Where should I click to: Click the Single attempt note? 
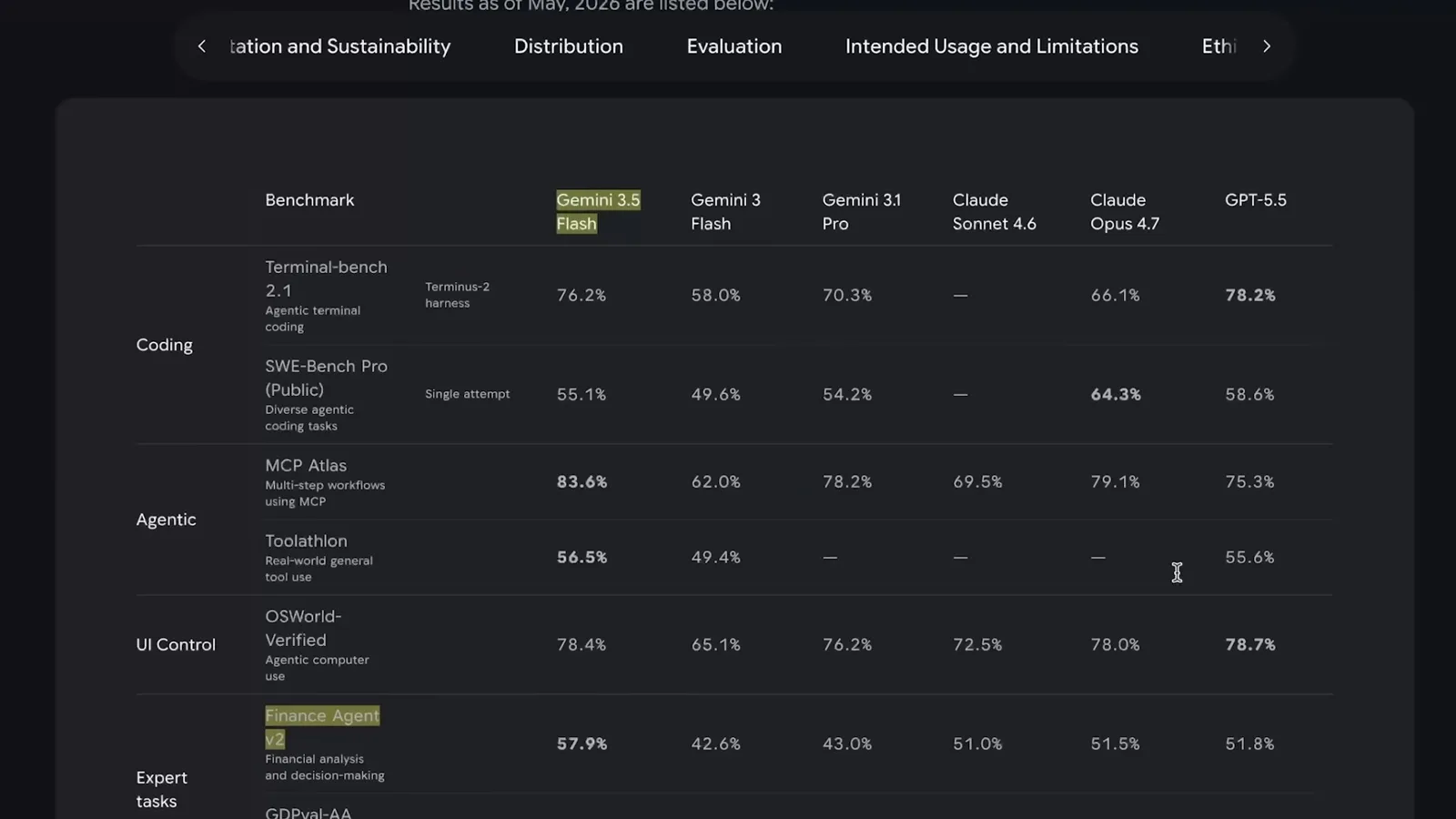[467, 394]
